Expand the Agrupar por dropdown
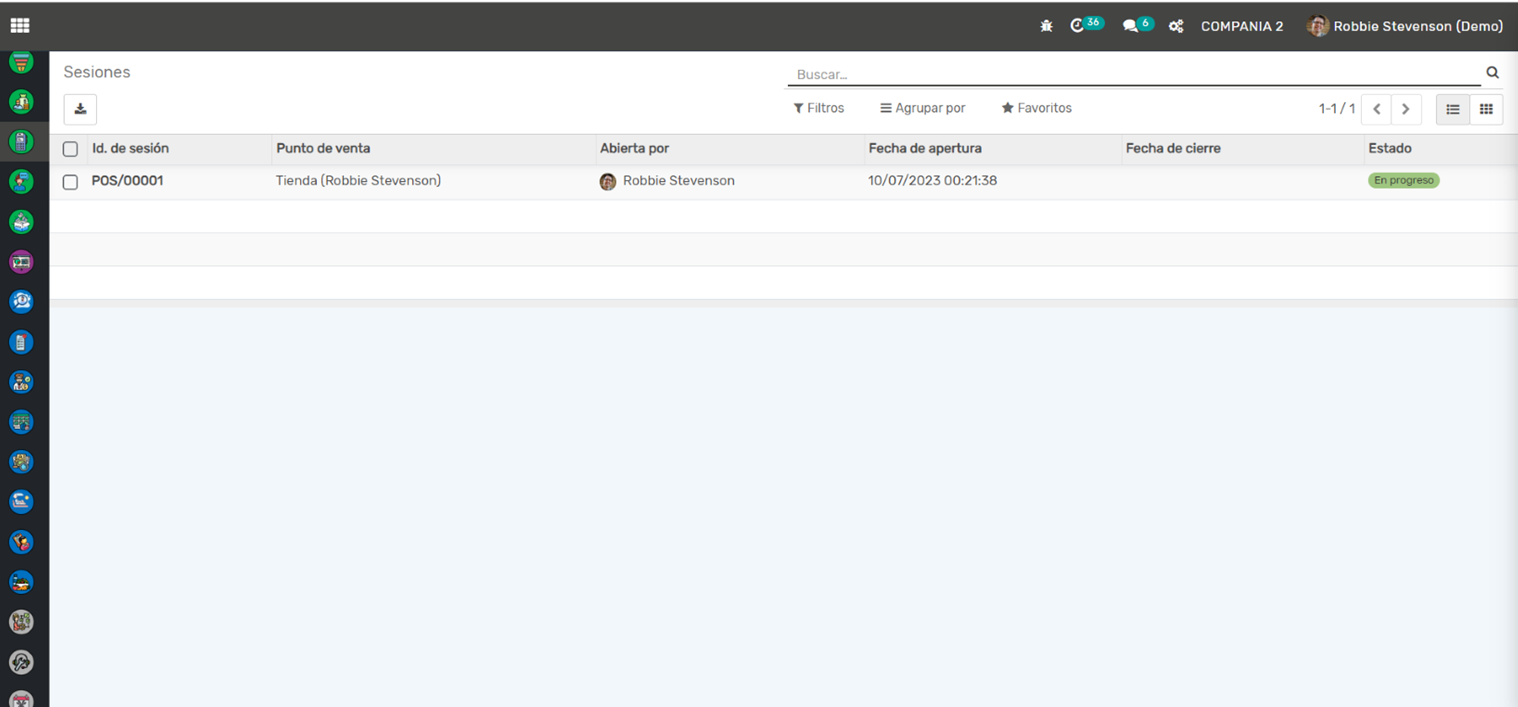The width and height of the screenshot is (1518, 707). [922, 108]
